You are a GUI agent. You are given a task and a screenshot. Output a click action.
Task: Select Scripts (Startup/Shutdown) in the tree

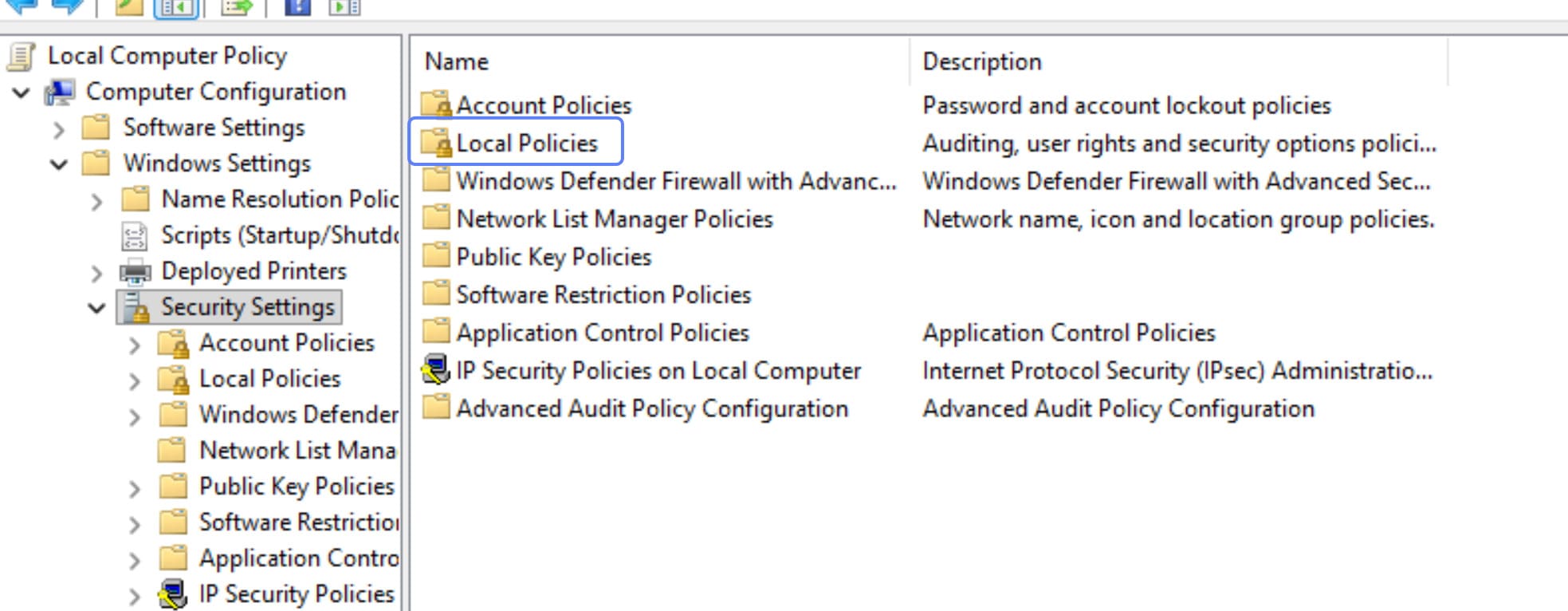click(x=279, y=235)
